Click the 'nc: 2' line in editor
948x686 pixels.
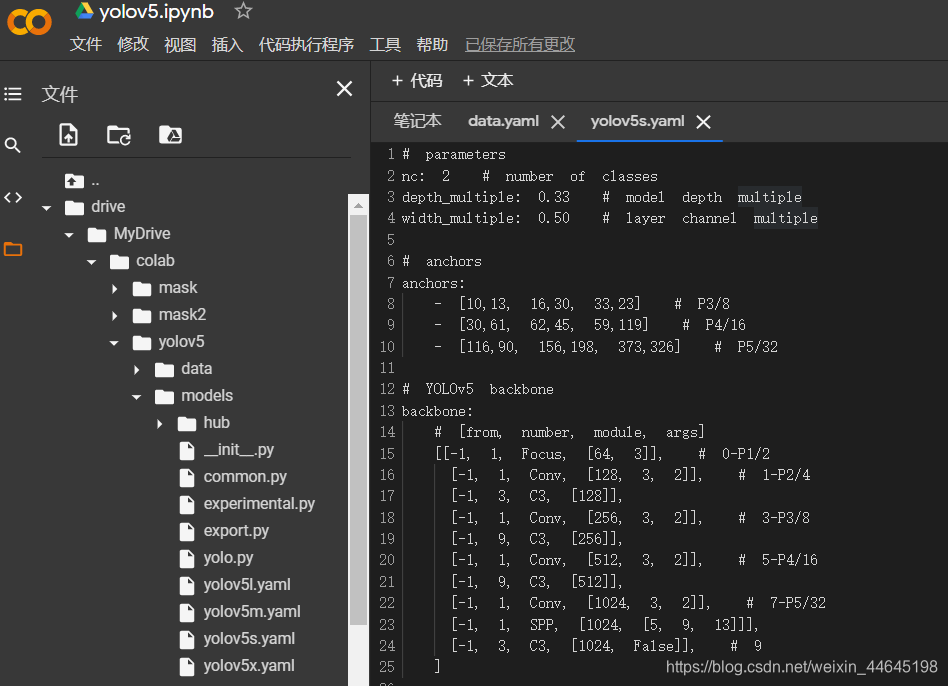point(529,176)
